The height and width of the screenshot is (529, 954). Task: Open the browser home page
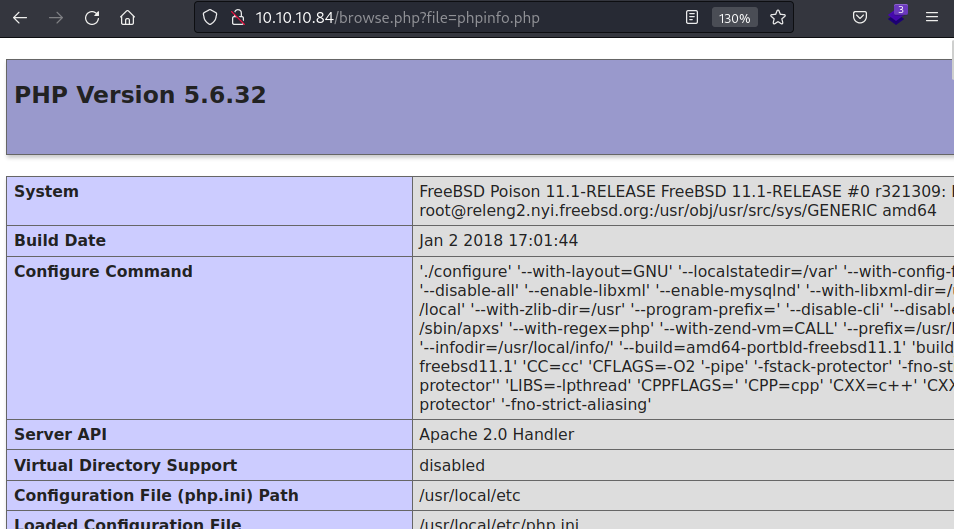(127, 18)
